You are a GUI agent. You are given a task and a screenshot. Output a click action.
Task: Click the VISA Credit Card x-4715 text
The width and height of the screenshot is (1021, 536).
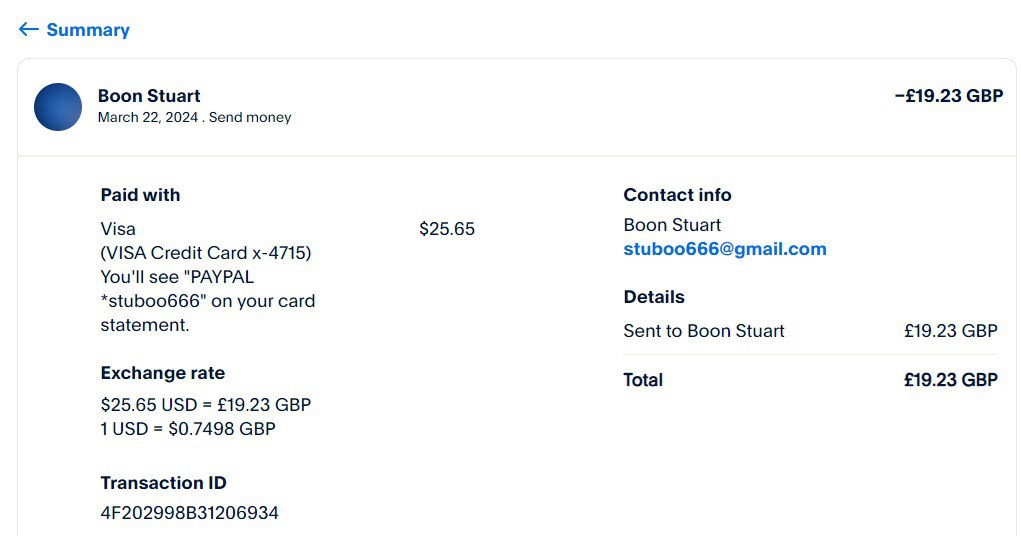206,253
